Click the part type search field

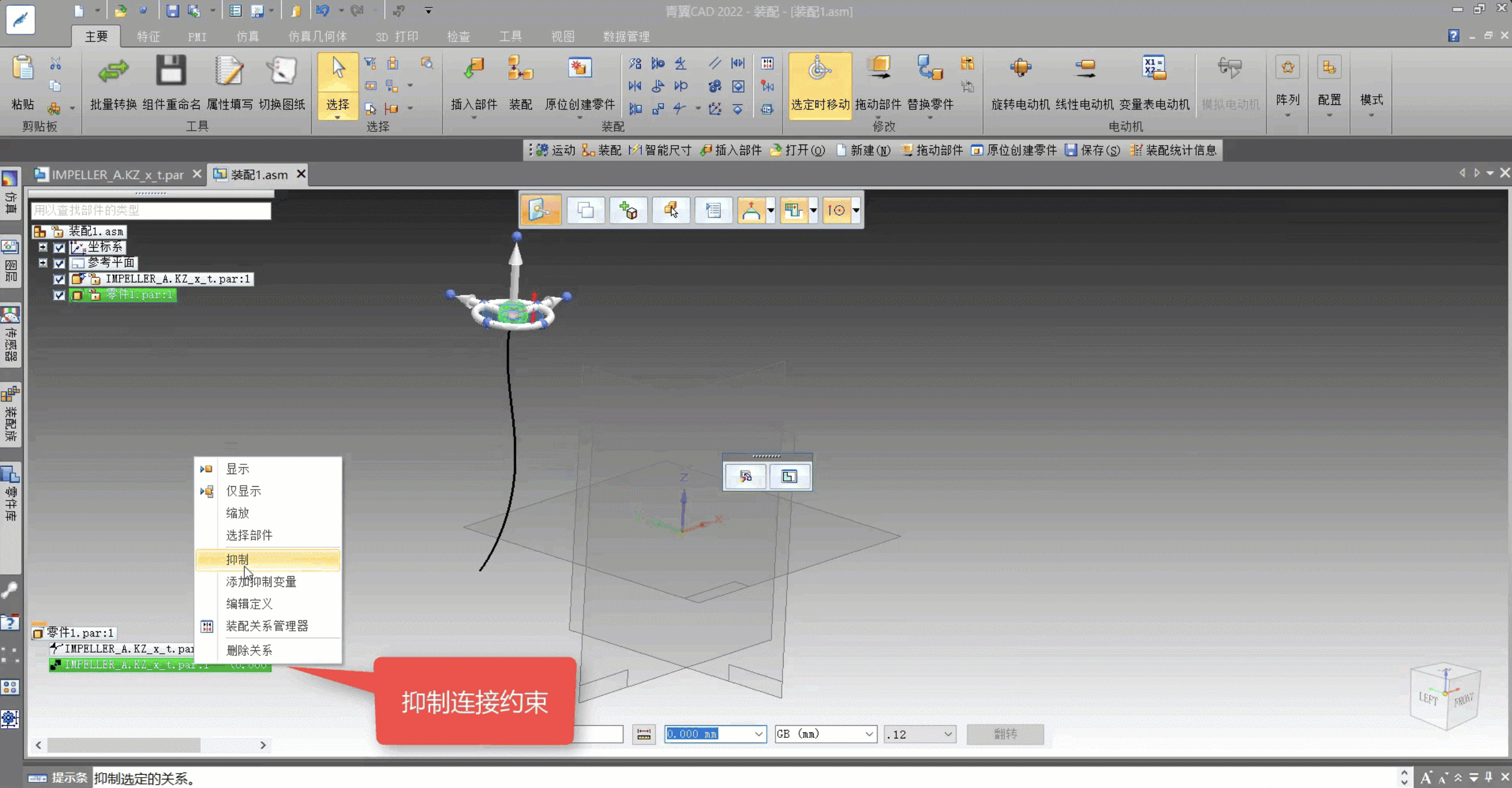click(151, 210)
